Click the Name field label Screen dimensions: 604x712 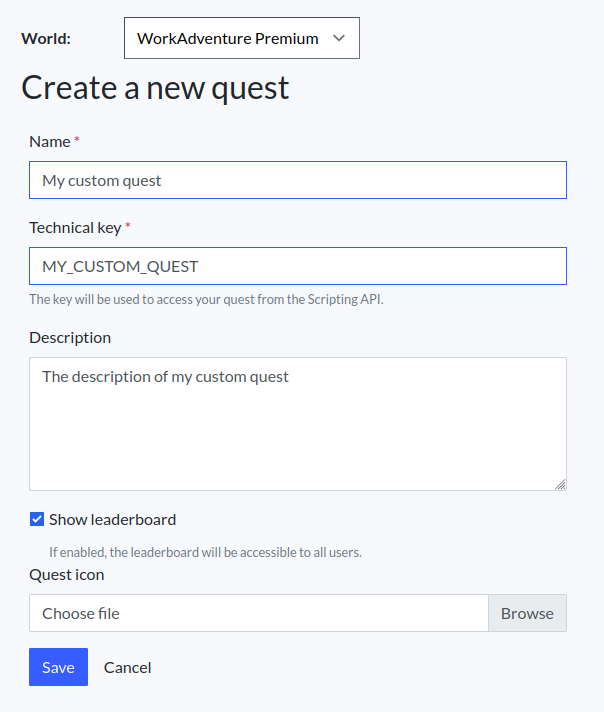click(50, 141)
